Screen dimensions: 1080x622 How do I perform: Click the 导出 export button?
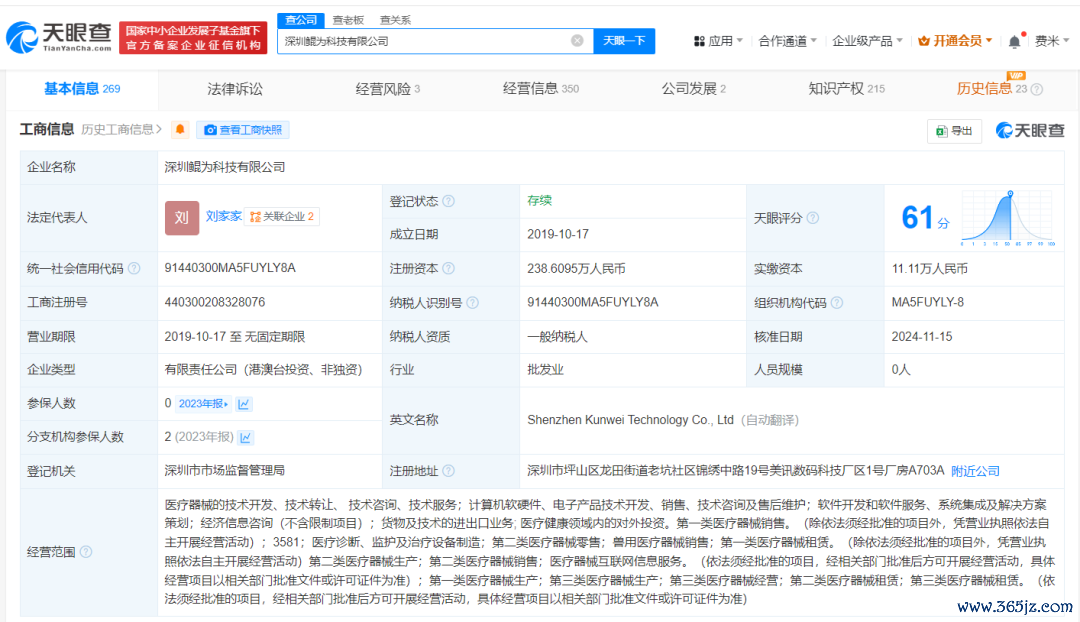(954, 131)
